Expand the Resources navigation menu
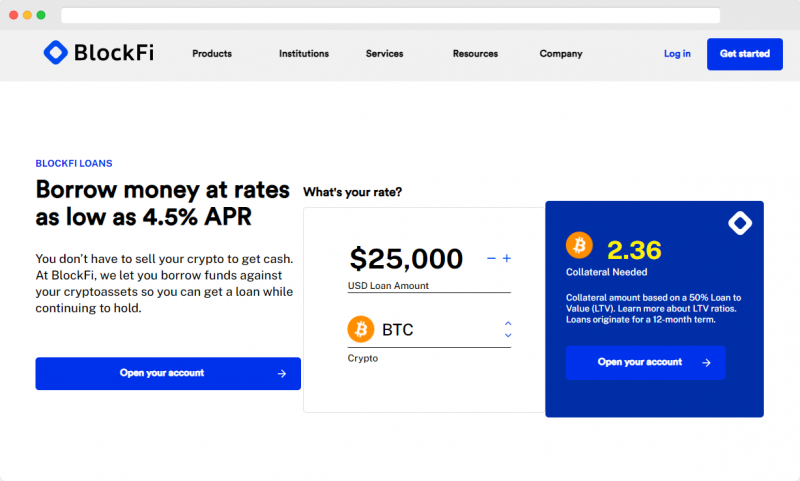 (x=475, y=54)
